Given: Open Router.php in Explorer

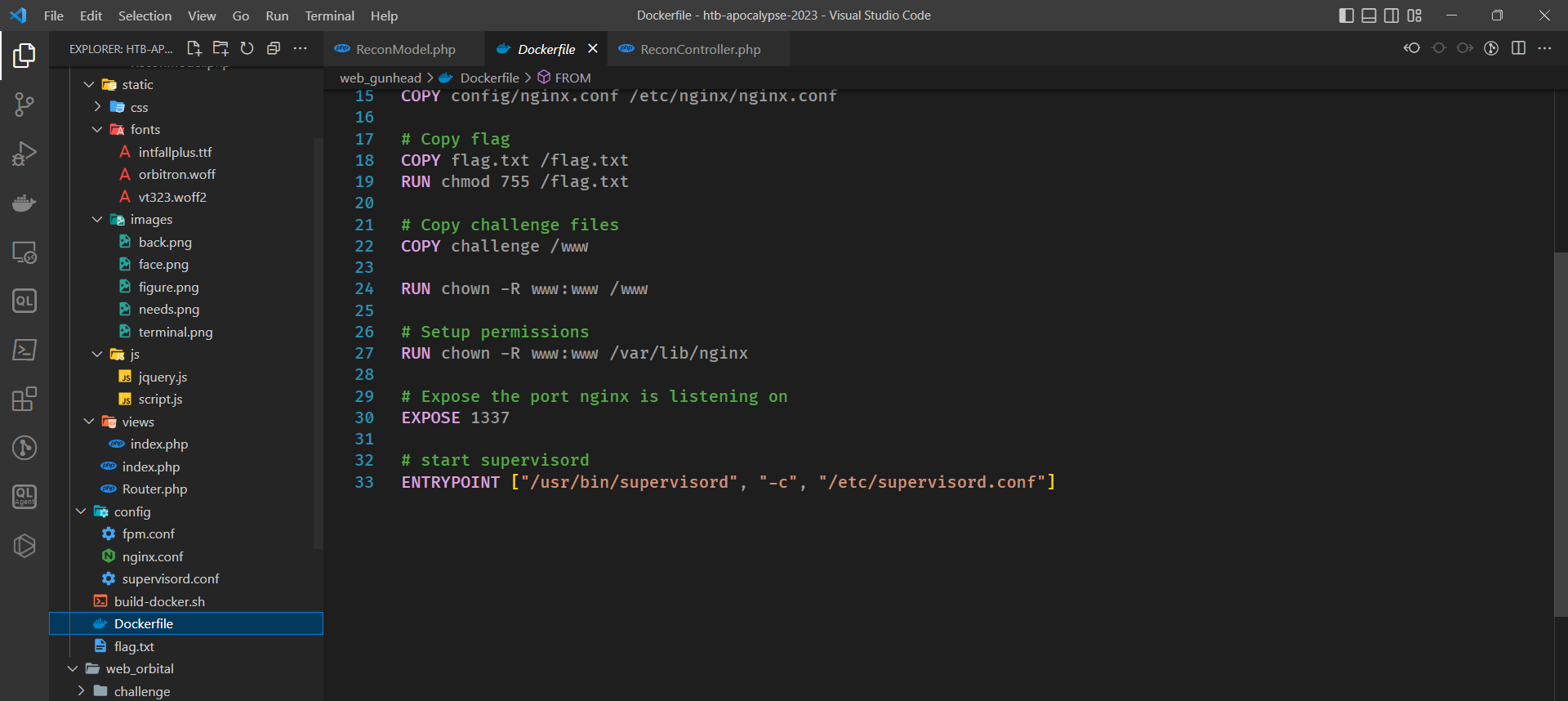Looking at the screenshot, I should point(154,489).
